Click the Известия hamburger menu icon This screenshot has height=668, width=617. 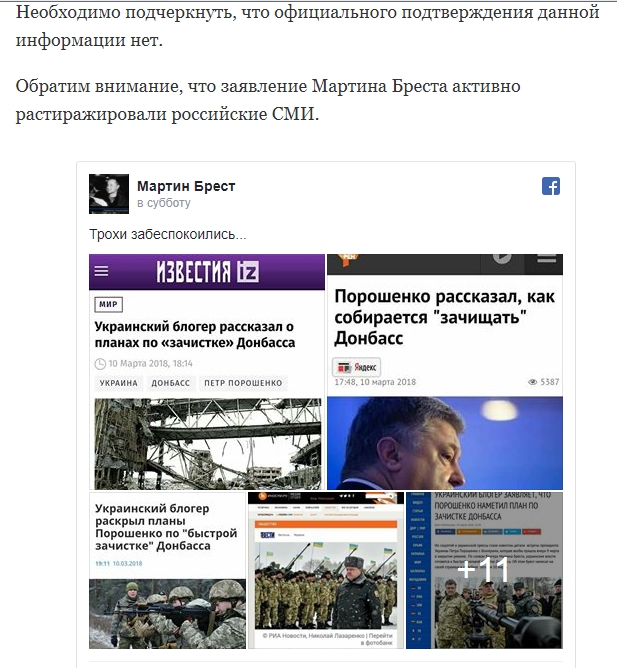click(x=101, y=271)
